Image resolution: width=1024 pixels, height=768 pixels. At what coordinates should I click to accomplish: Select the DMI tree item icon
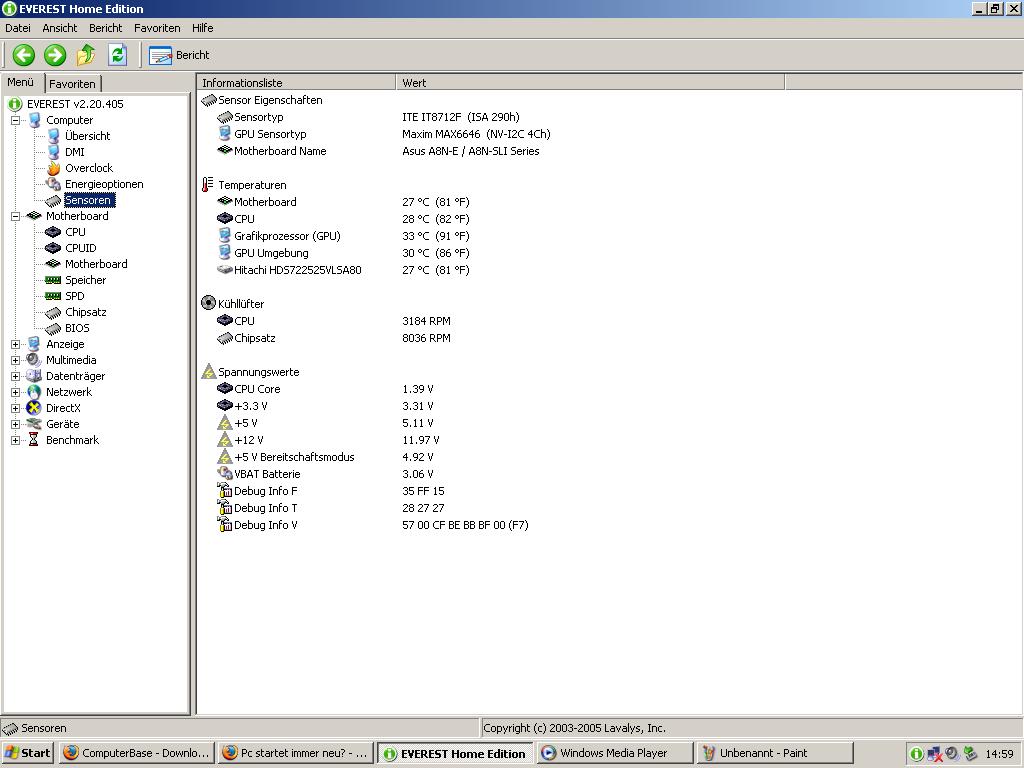tap(54, 152)
